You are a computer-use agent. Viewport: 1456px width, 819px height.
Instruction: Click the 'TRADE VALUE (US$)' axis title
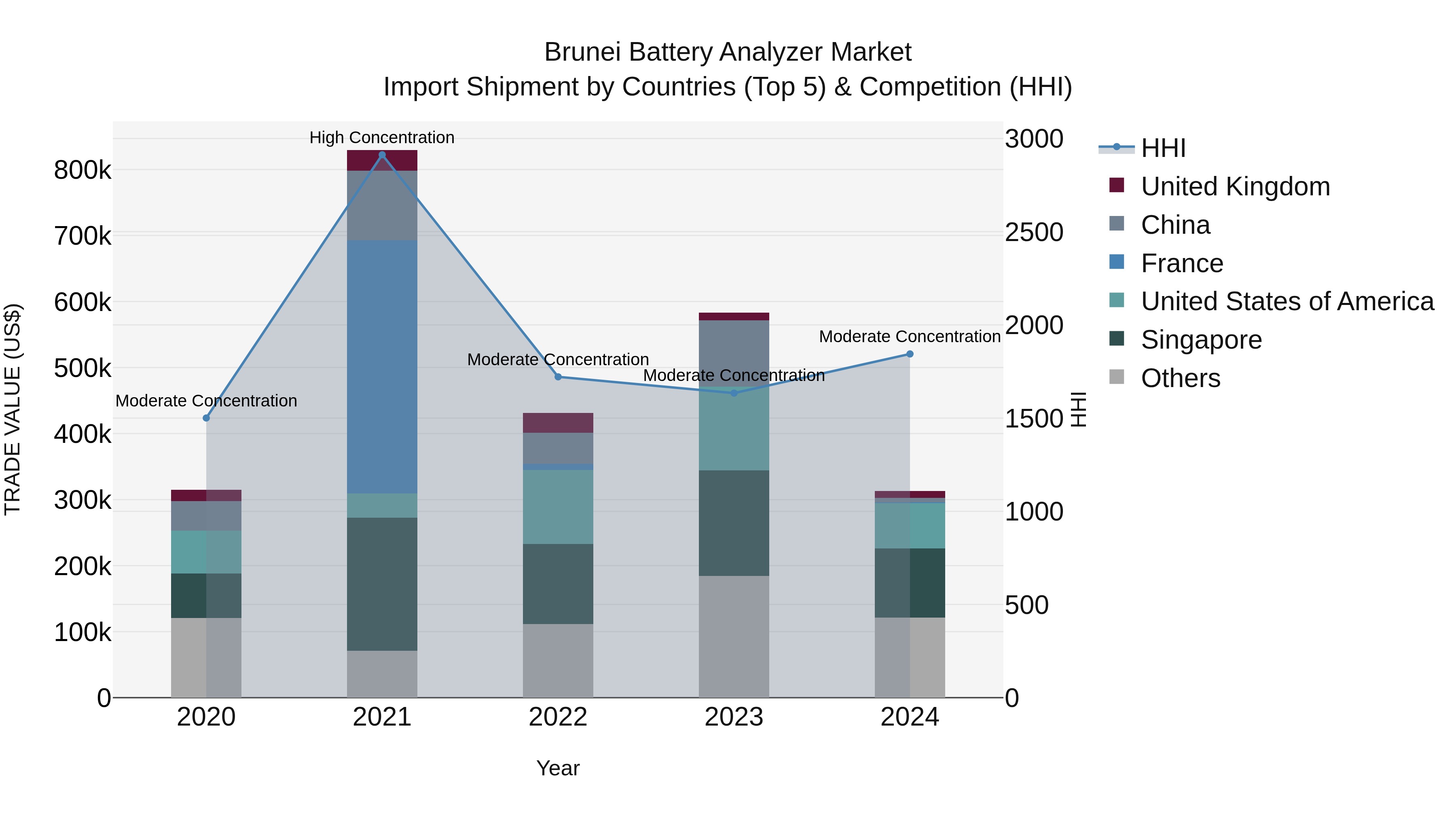point(13,409)
